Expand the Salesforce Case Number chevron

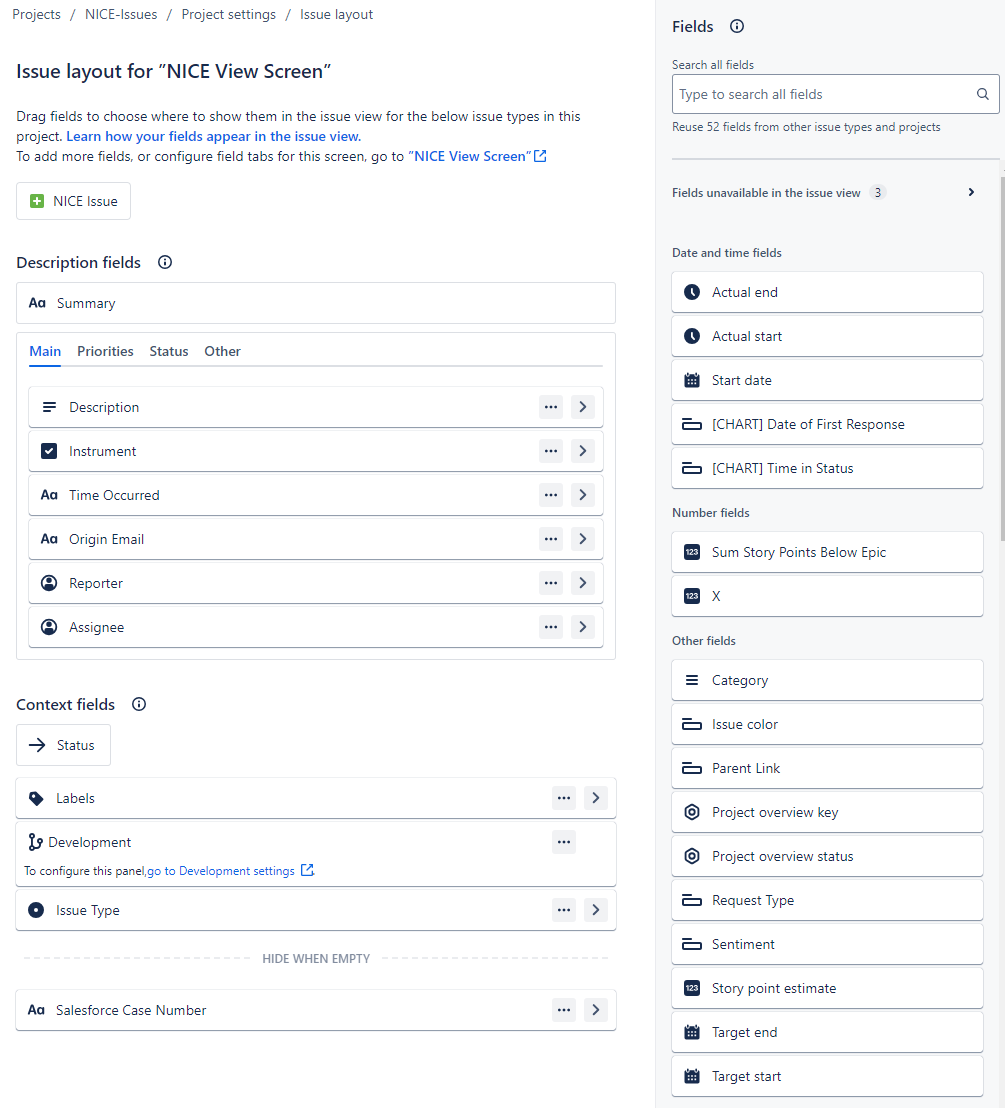pos(596,1010)
